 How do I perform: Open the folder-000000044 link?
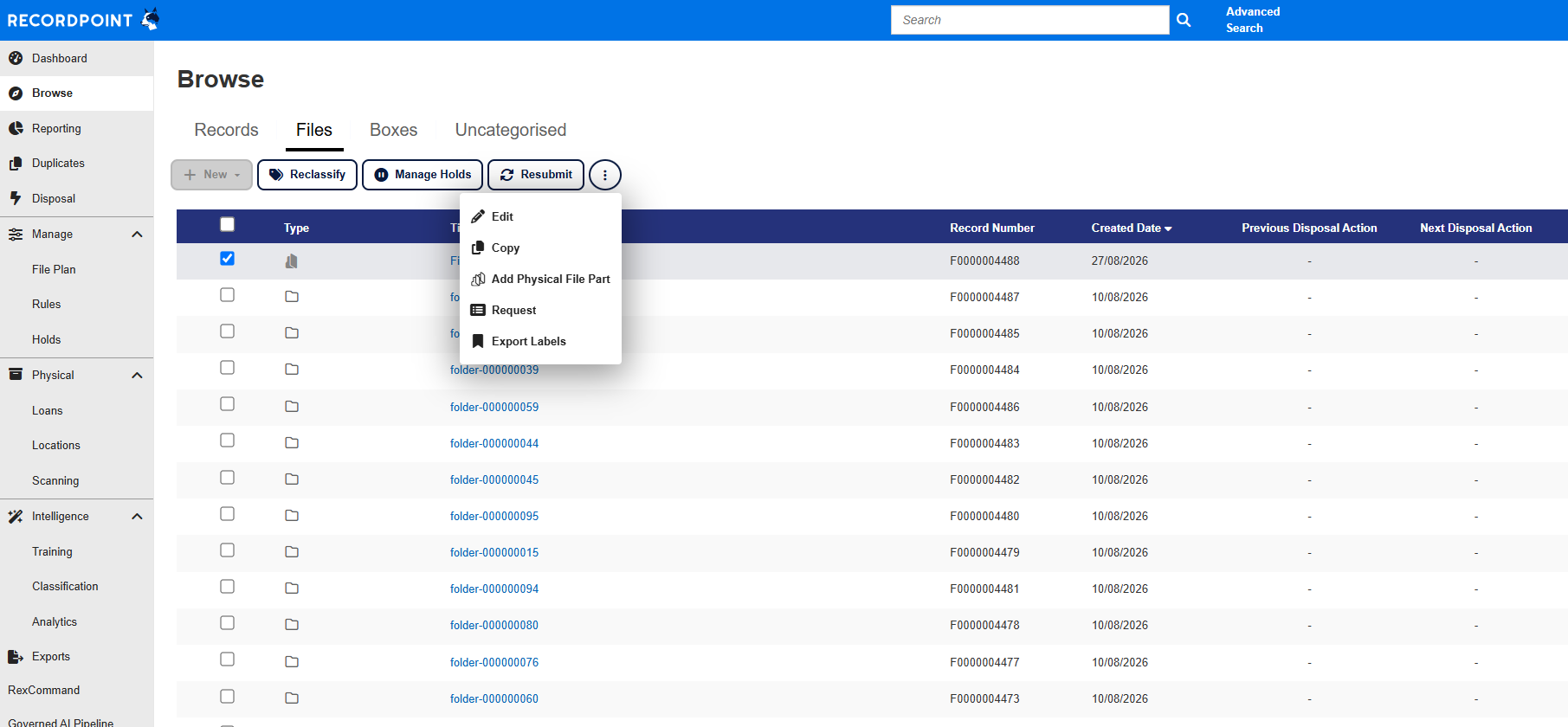(x=494, y=443)
